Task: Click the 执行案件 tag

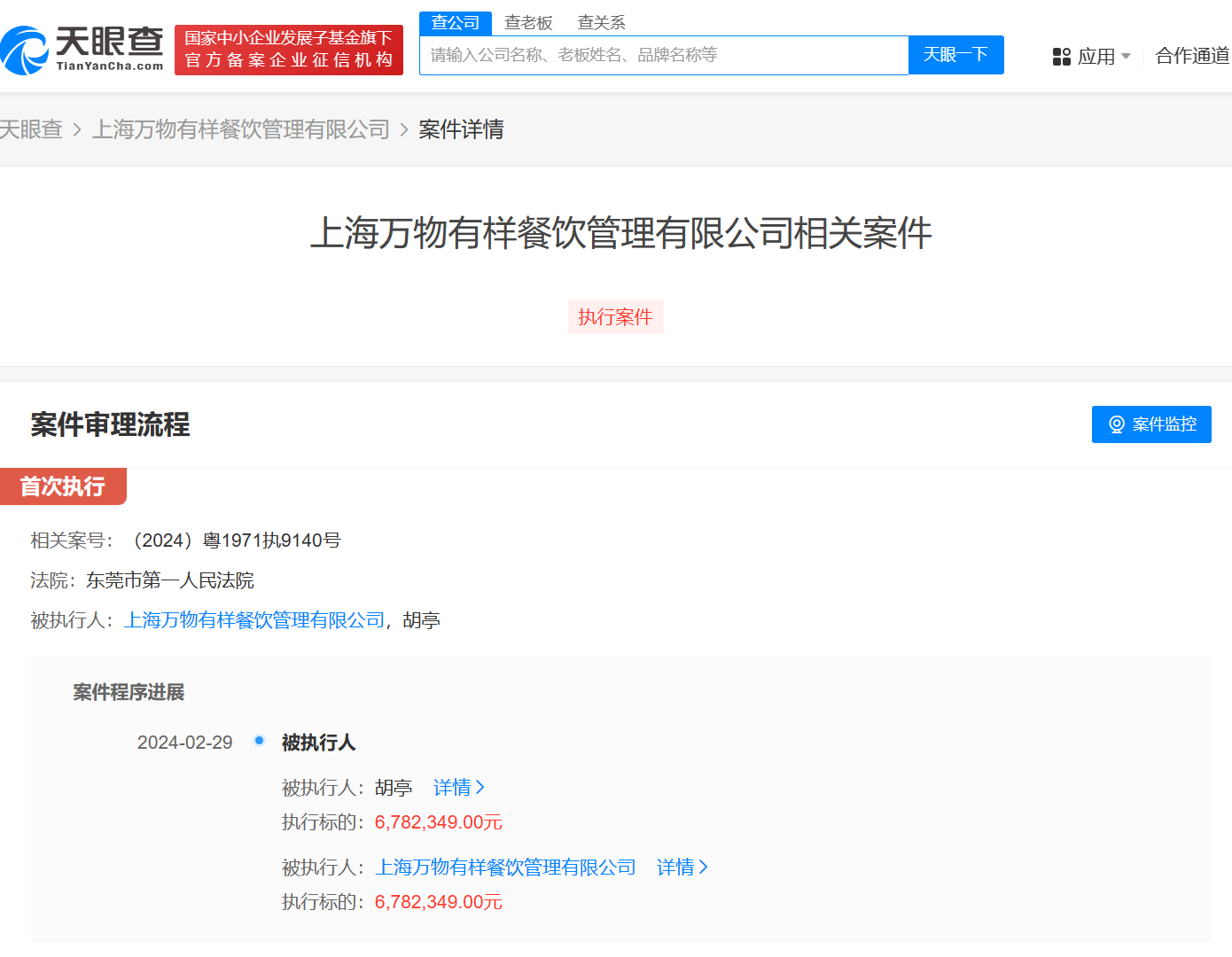Action: [615, 316]
